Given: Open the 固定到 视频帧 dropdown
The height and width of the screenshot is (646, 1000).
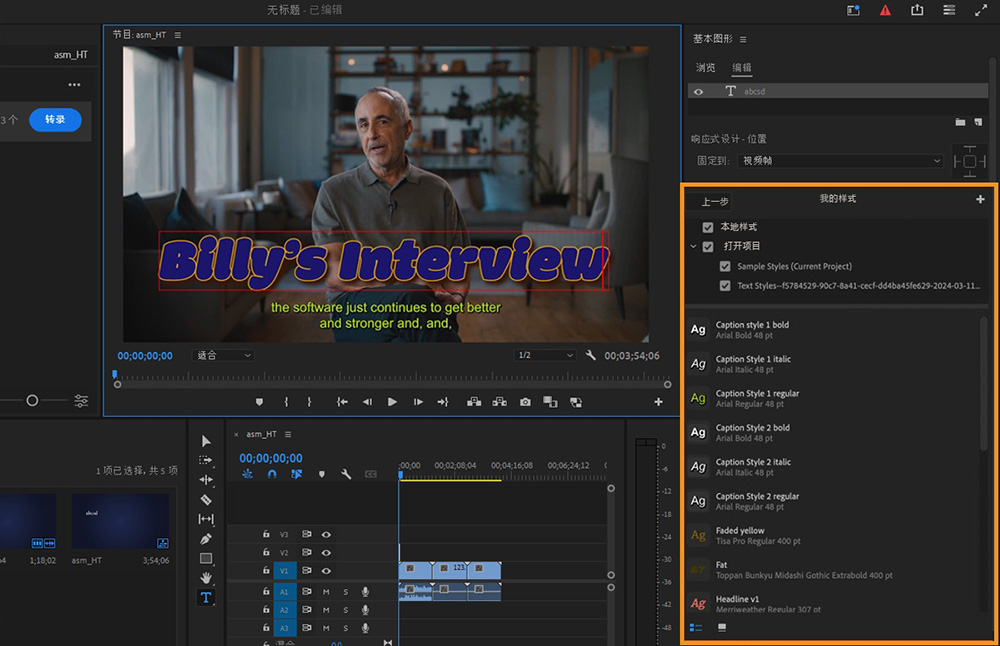Looking at the screenshot, I should click(841, 161).
